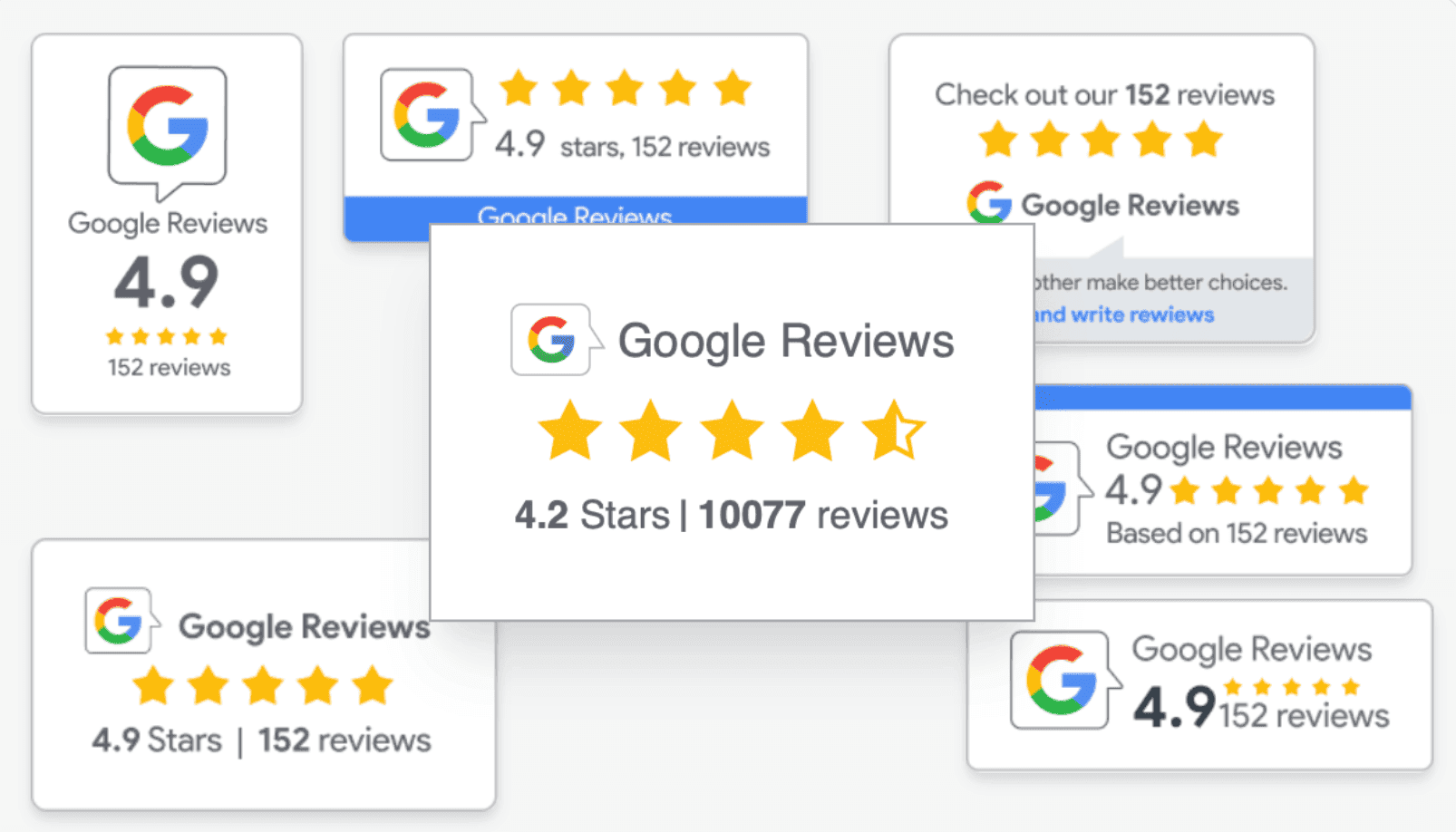Click the half-filled fifth star in center card
This screenshot has height=832, width=1456.
(893, 431)
